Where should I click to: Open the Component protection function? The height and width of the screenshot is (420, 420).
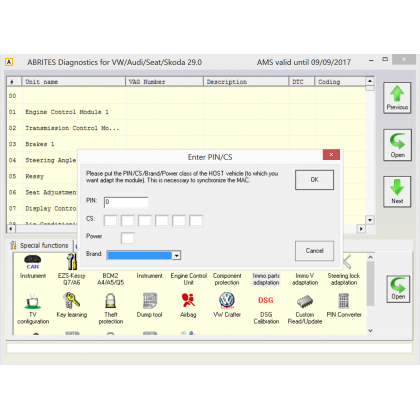point(227,279)
